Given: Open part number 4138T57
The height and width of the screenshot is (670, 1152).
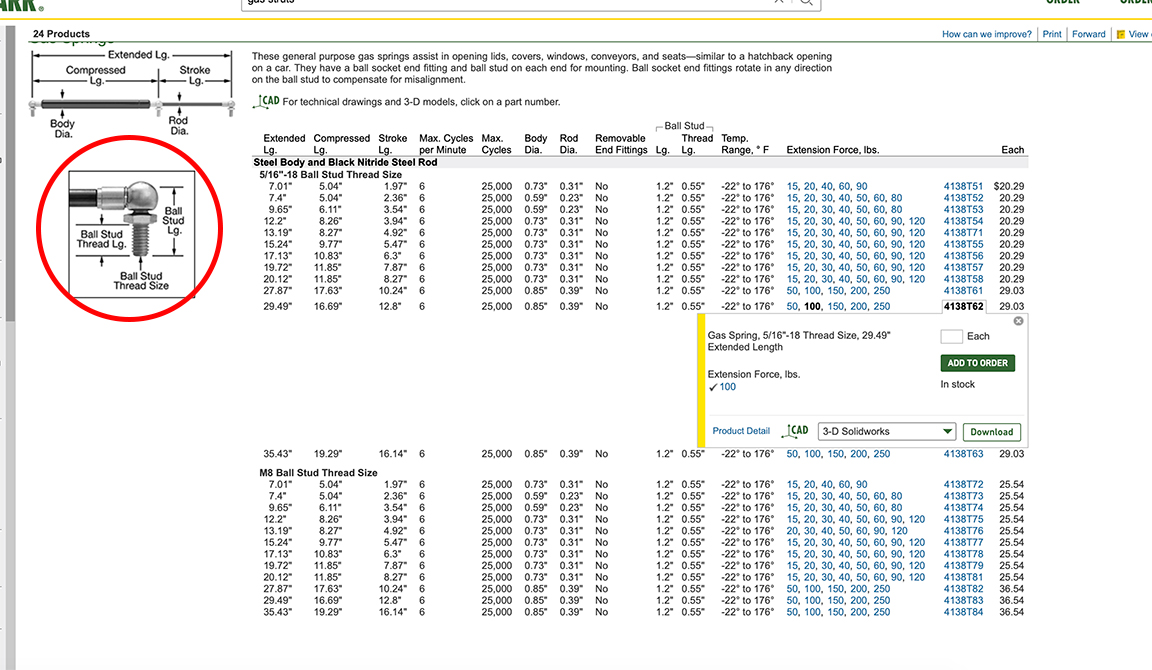Looking at the screenshot, I should pyautogui.click(x=962, y=268).
